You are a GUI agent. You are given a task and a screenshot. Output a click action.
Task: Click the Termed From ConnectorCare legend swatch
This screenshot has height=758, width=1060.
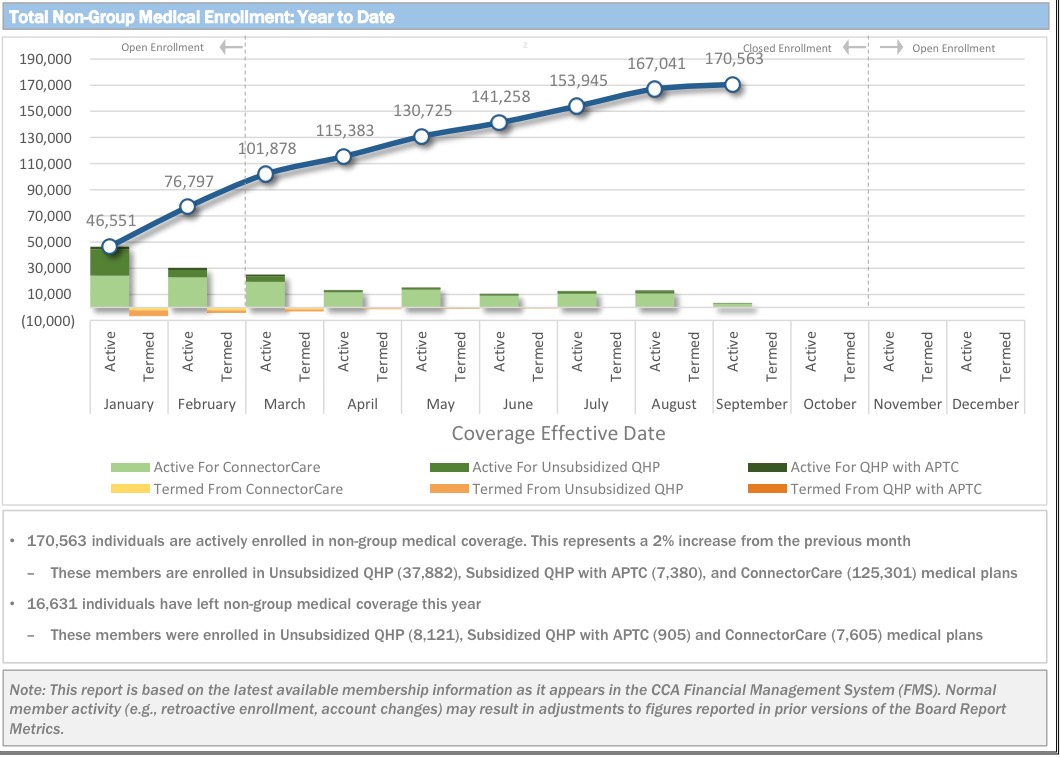coord(130,489)
